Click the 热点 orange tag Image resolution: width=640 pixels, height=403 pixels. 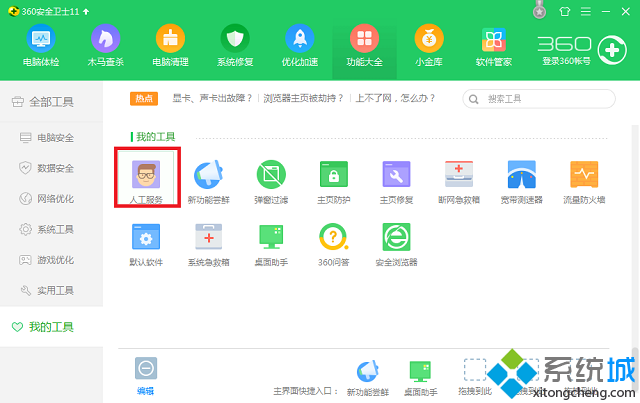(144, 98)
